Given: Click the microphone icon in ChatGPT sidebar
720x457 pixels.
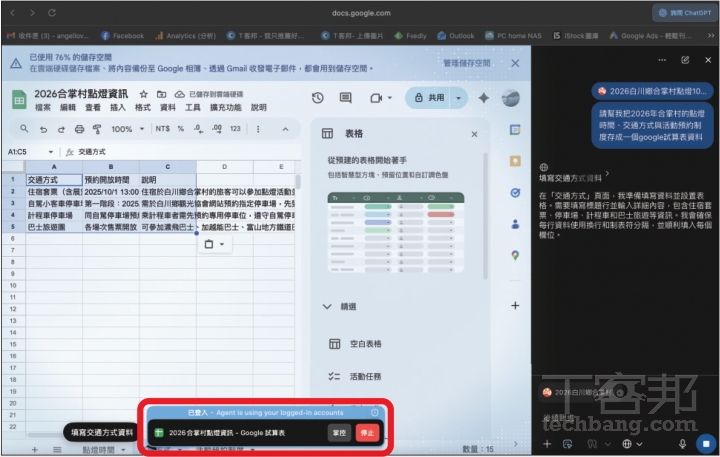Looking at the screenshot, I should click(682, 444).
